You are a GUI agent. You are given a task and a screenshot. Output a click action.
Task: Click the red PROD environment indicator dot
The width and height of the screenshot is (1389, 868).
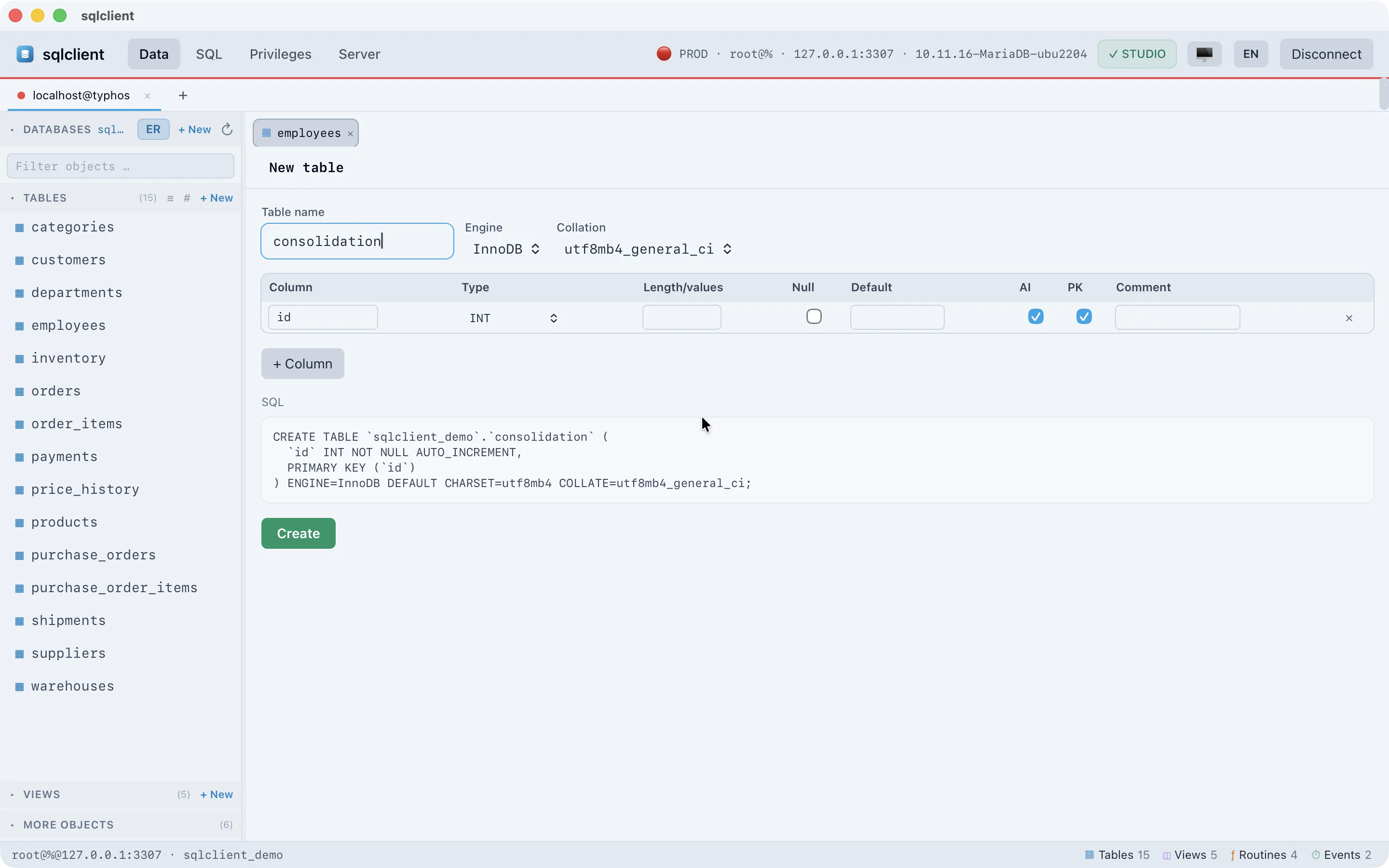point(664,54)
